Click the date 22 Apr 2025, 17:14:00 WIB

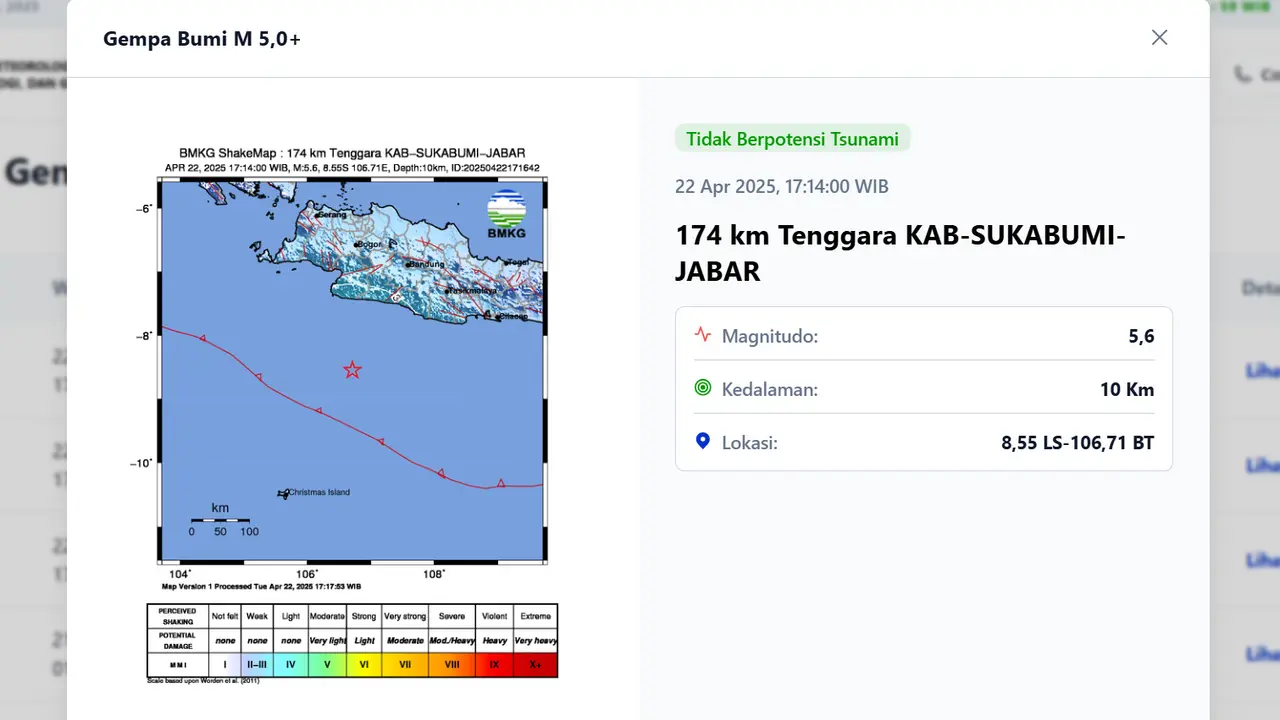click(x=782, y=187)
